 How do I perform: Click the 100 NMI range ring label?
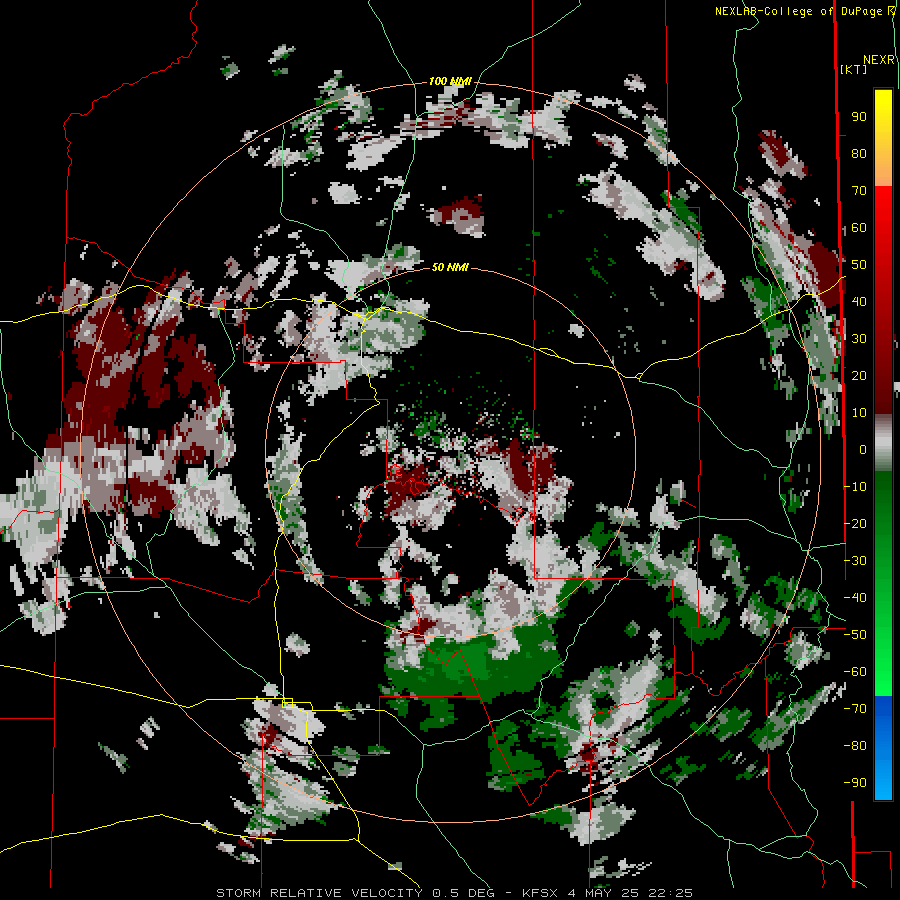(450, 81)
